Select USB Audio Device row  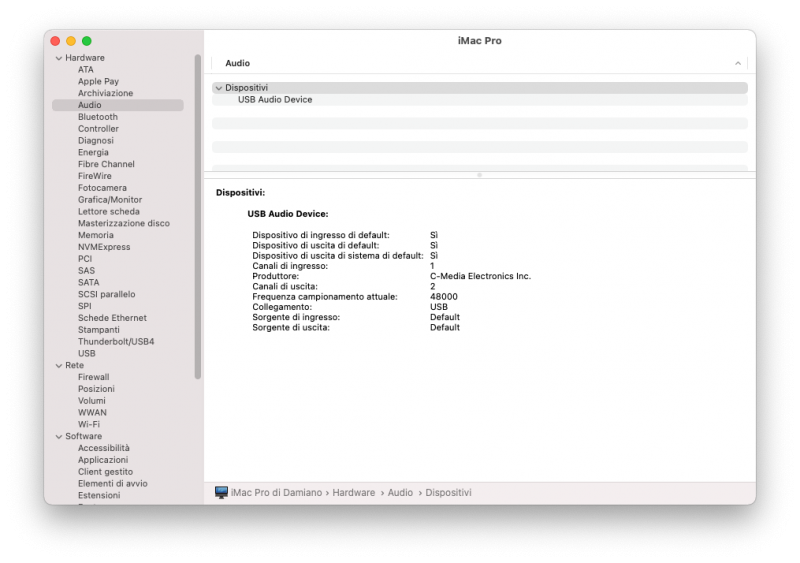pos(480,100)
